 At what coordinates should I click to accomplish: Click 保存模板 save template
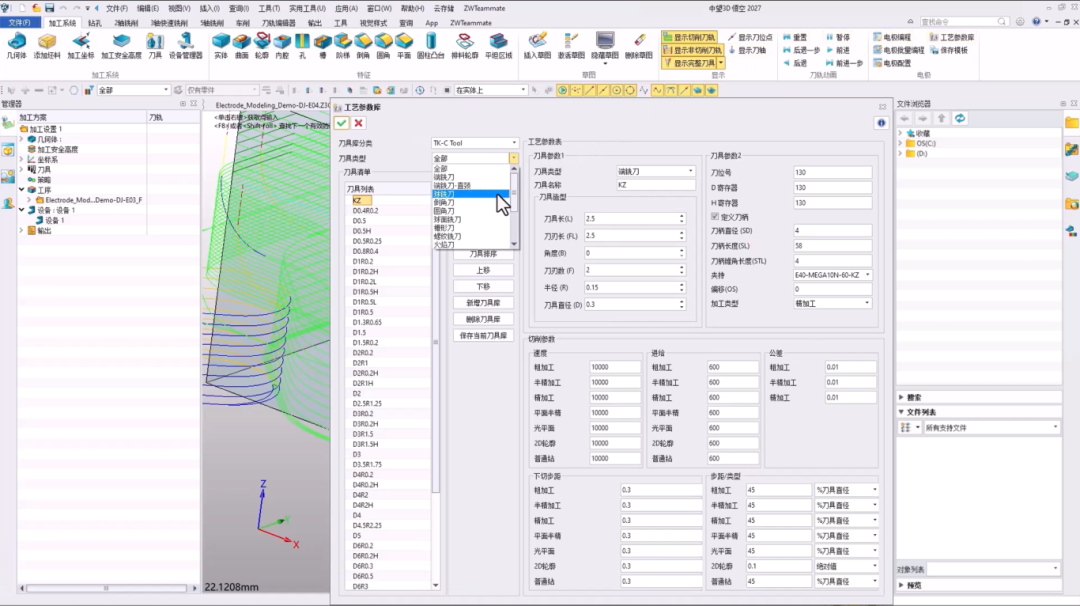click(x=949, y=50)
